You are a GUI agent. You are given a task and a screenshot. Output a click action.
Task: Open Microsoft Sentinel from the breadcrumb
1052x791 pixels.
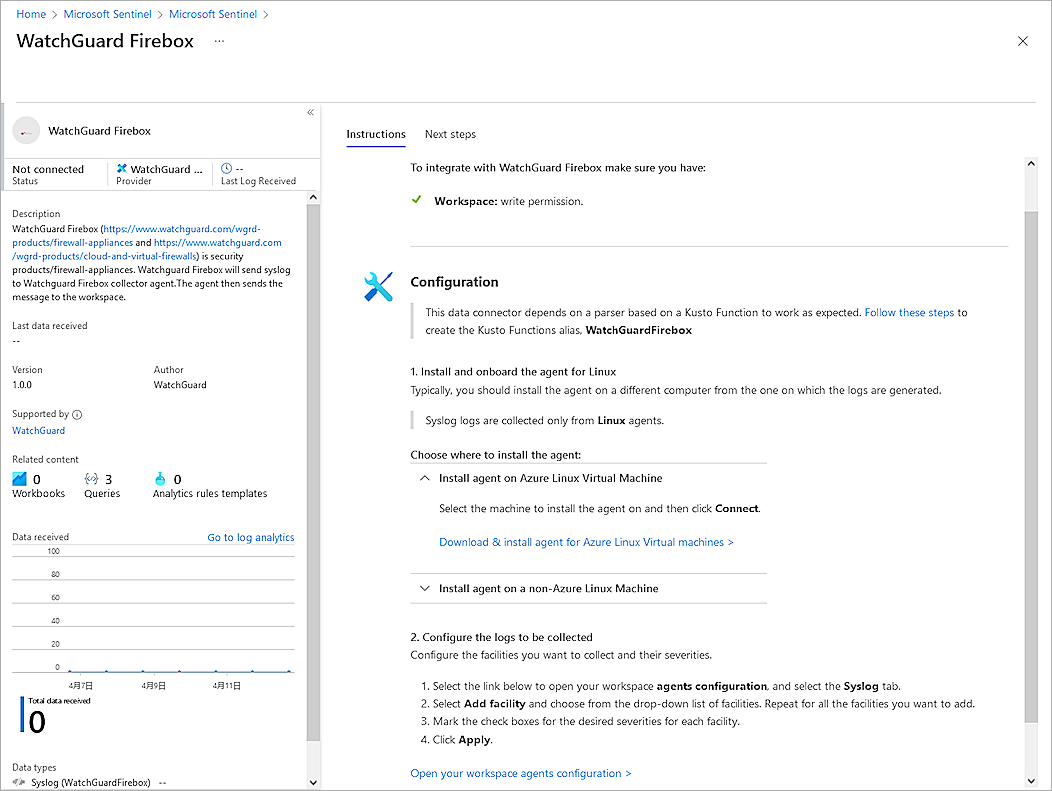pyautogui.click(x=107, y=14)
